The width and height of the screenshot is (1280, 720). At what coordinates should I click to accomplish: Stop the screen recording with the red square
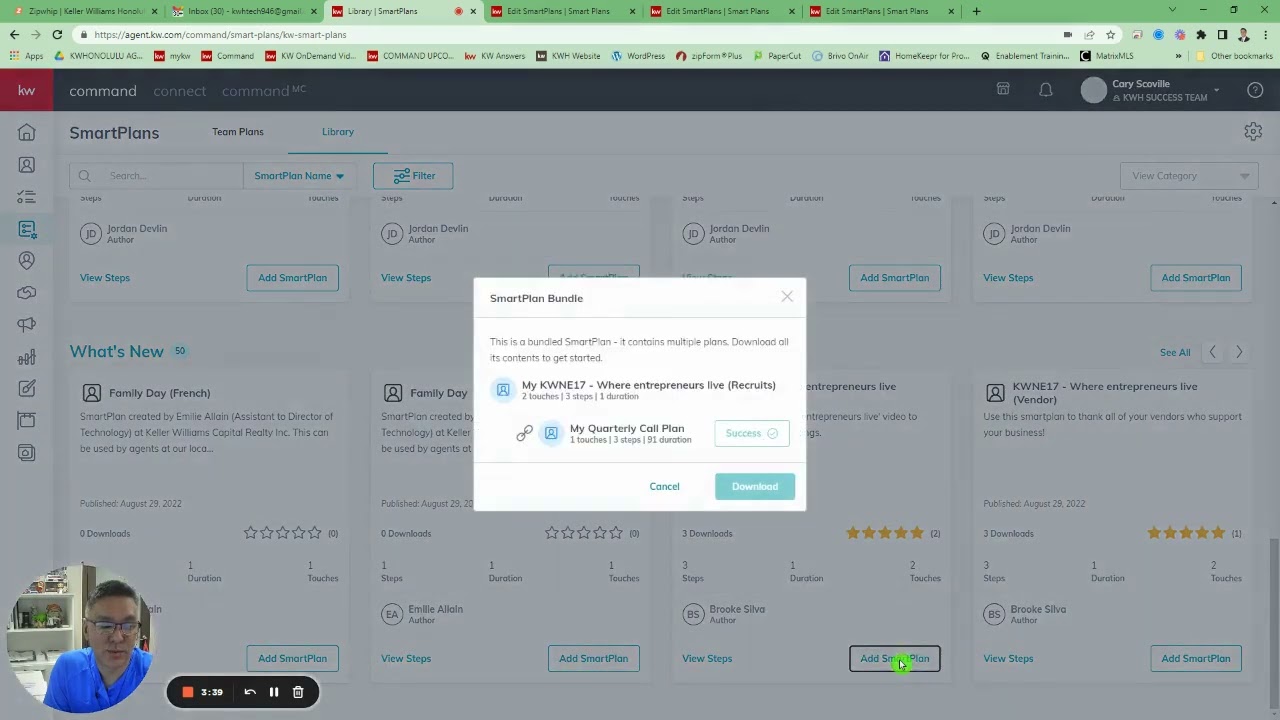[187, 692]
